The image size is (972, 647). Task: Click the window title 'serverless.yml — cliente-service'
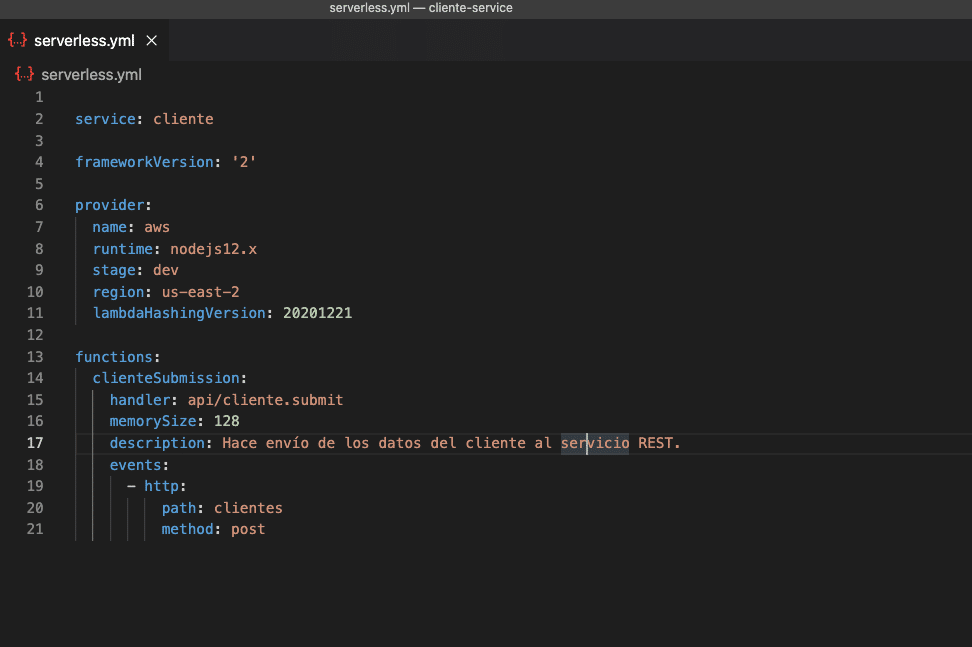click(x=421, y=8)
